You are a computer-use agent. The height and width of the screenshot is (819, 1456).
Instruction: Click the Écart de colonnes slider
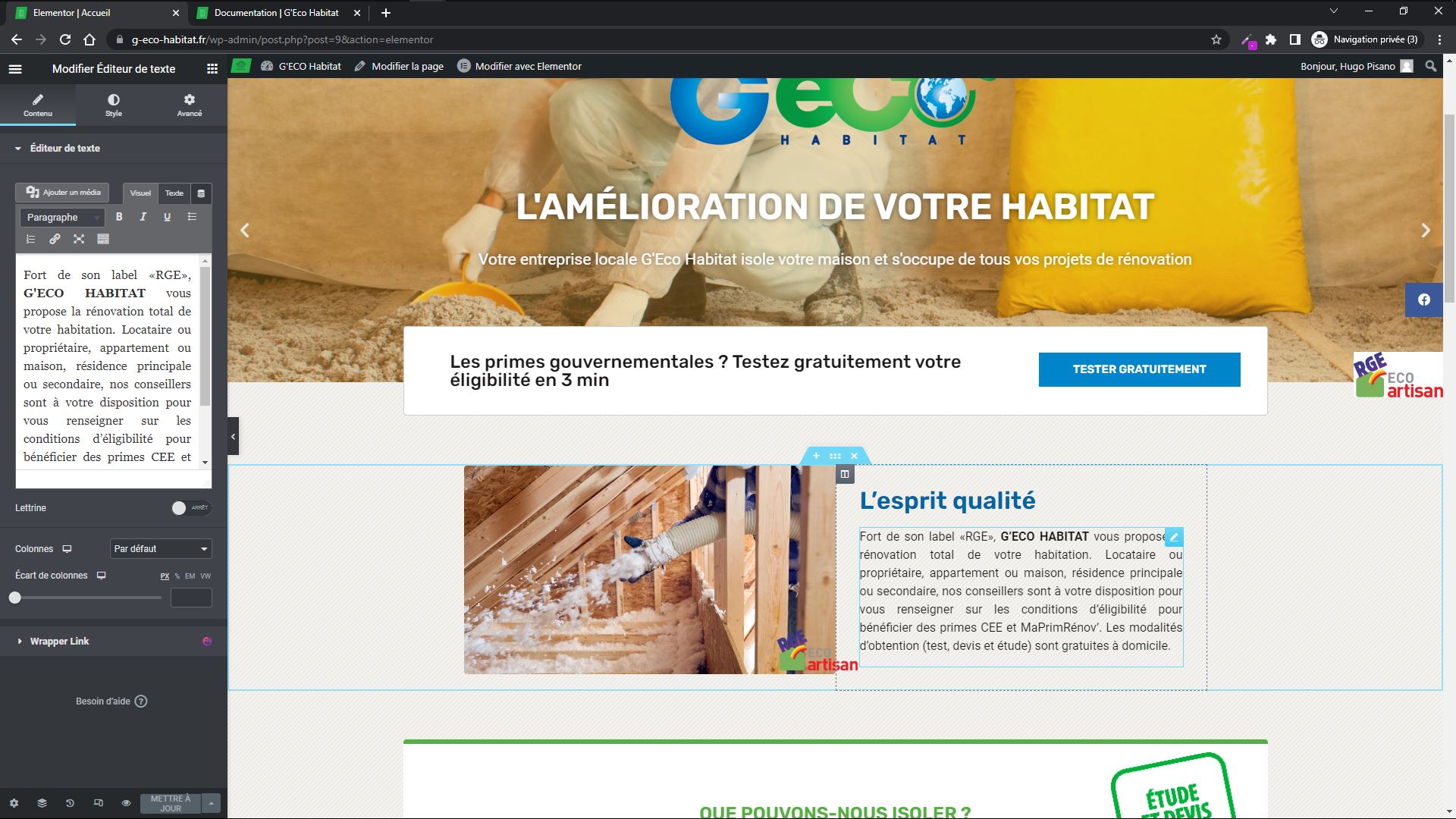(x=87, y=598)
